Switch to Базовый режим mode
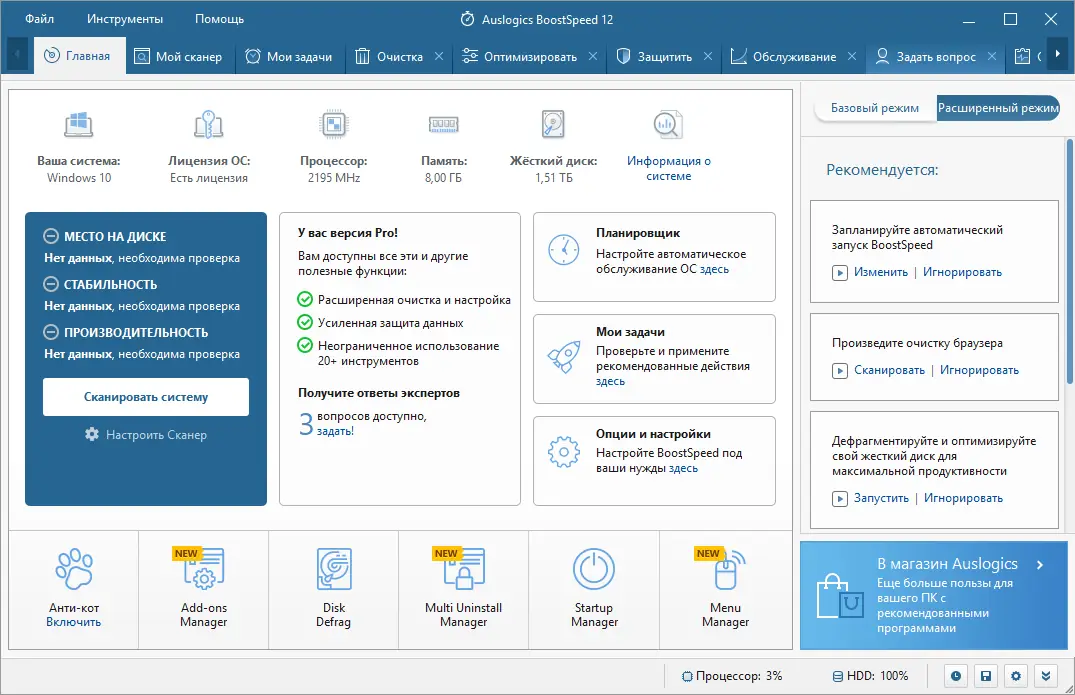 [x=874, y=107]
